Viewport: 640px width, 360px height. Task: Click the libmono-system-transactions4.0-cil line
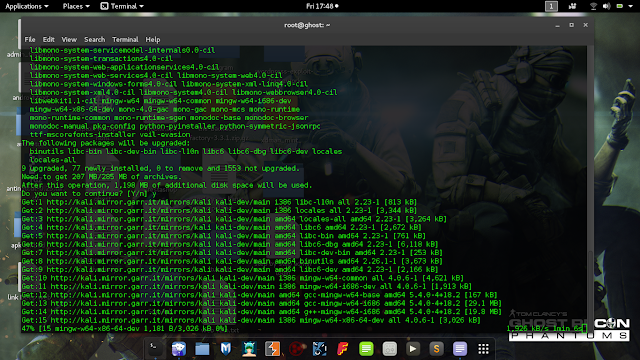[101, 59]
